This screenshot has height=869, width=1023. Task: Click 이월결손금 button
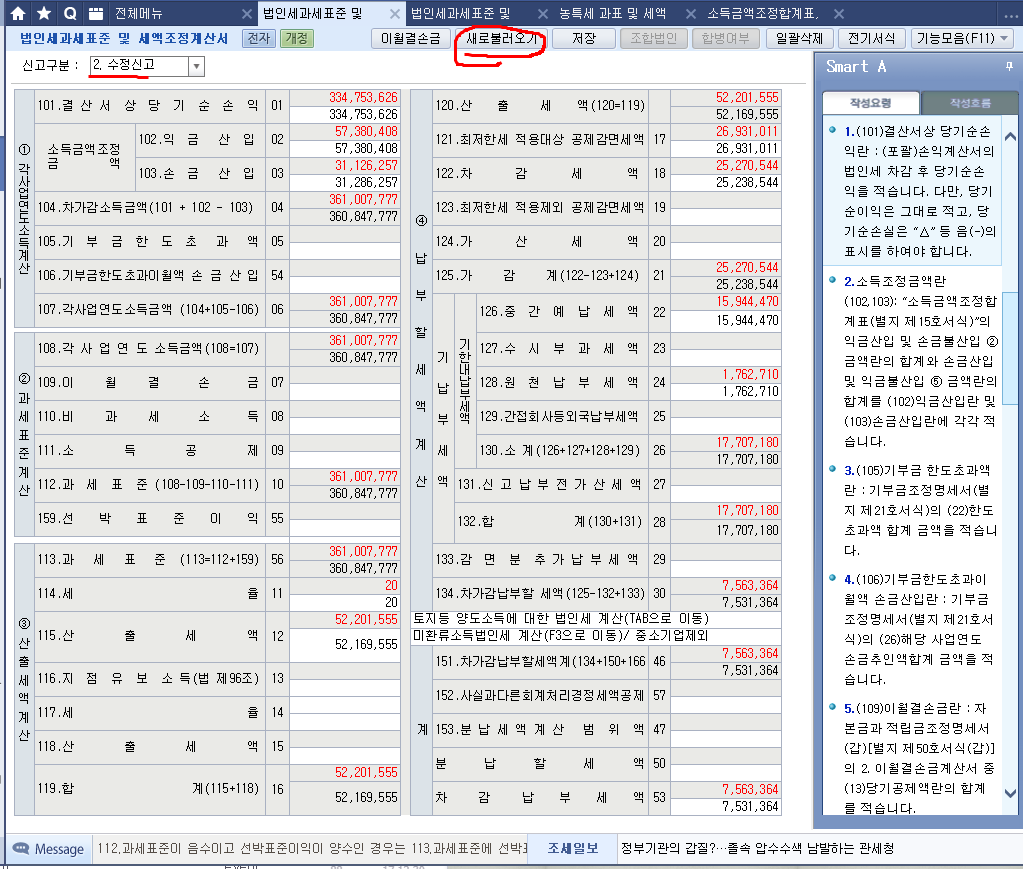[410, 38]
